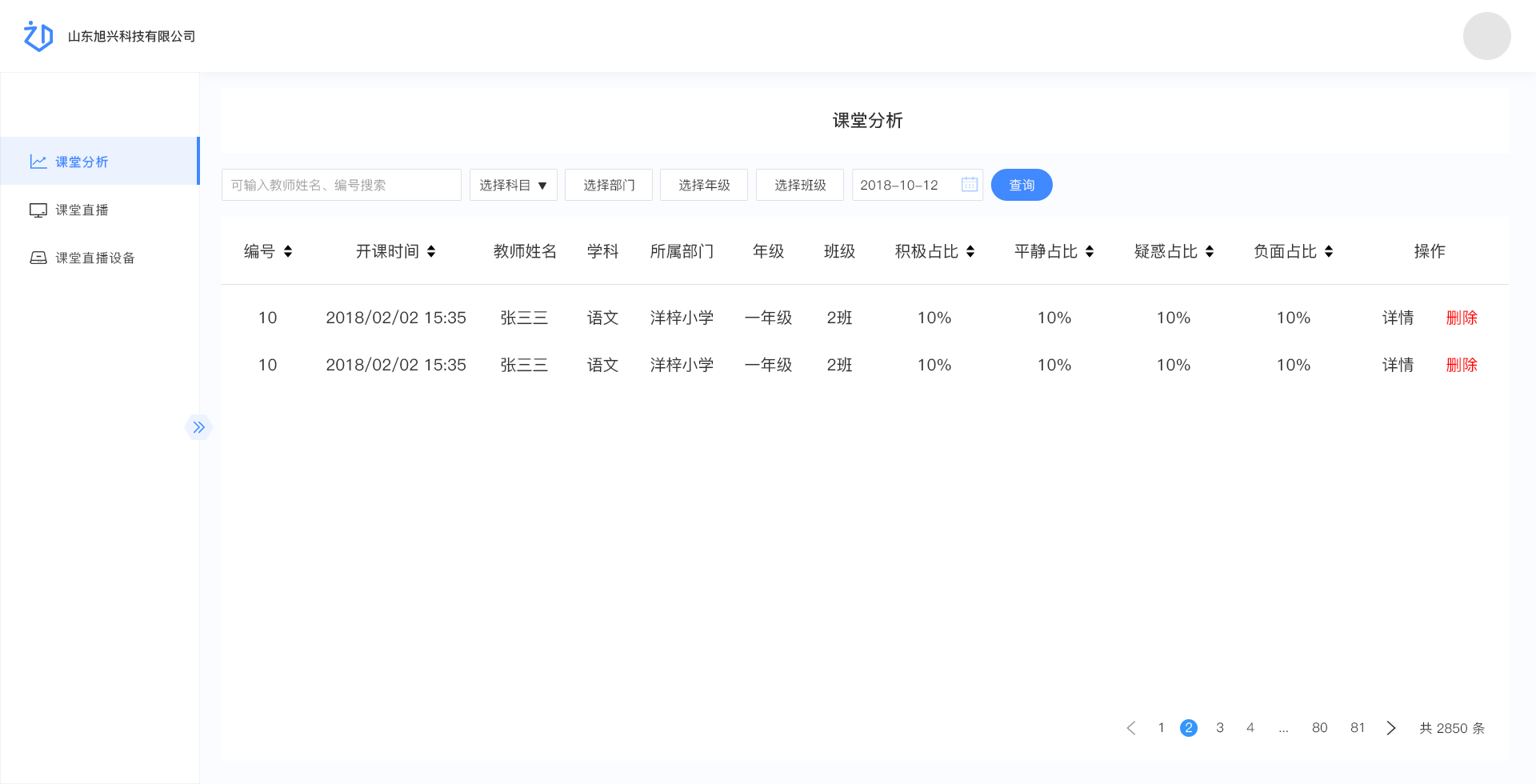1536x784 pixels.
Task: Click 2018/02/02 15:35 in second row
Action: (396, 365)
